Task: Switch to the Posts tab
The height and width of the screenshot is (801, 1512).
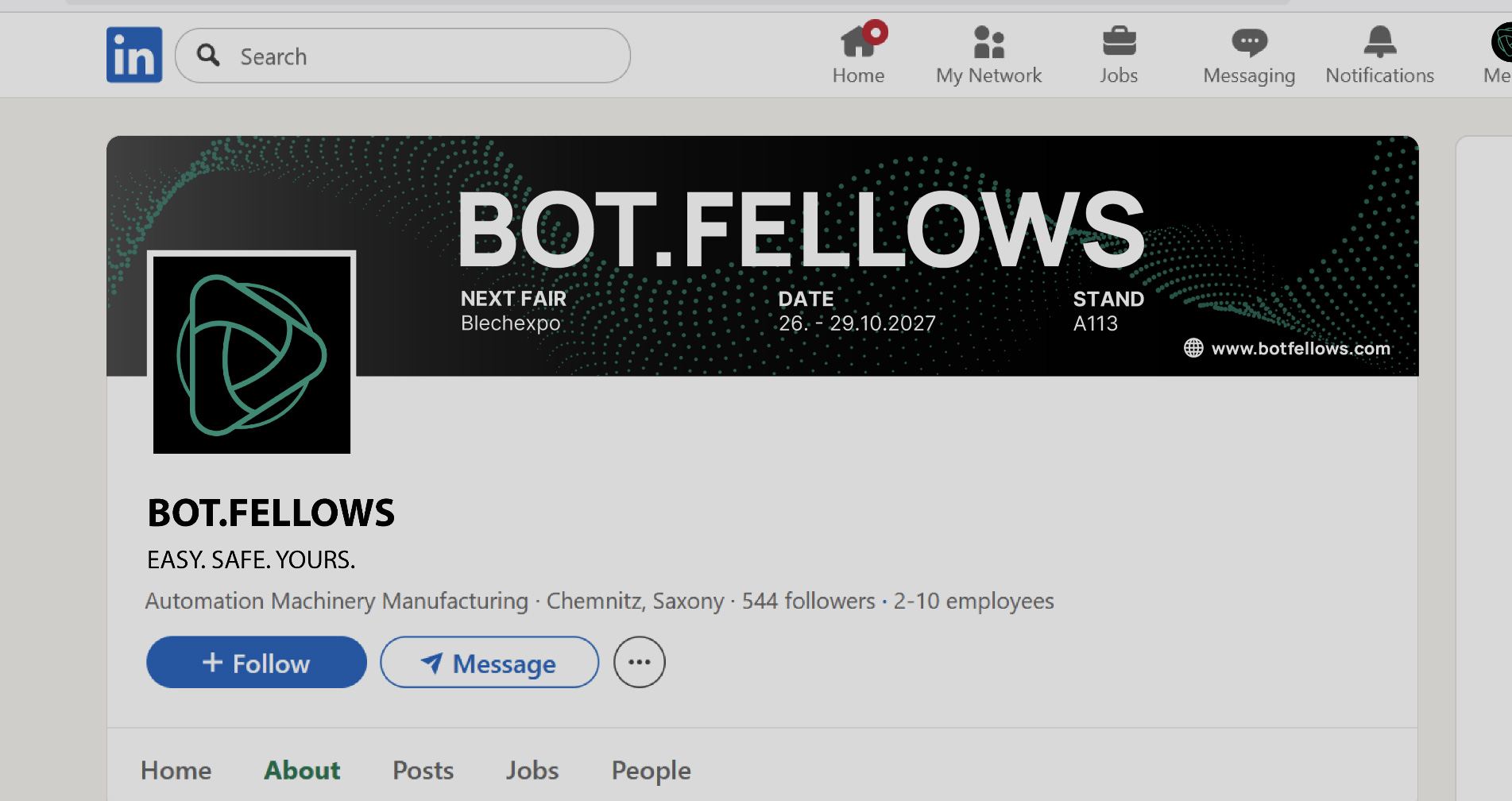Action: click(x=423, y=770)
